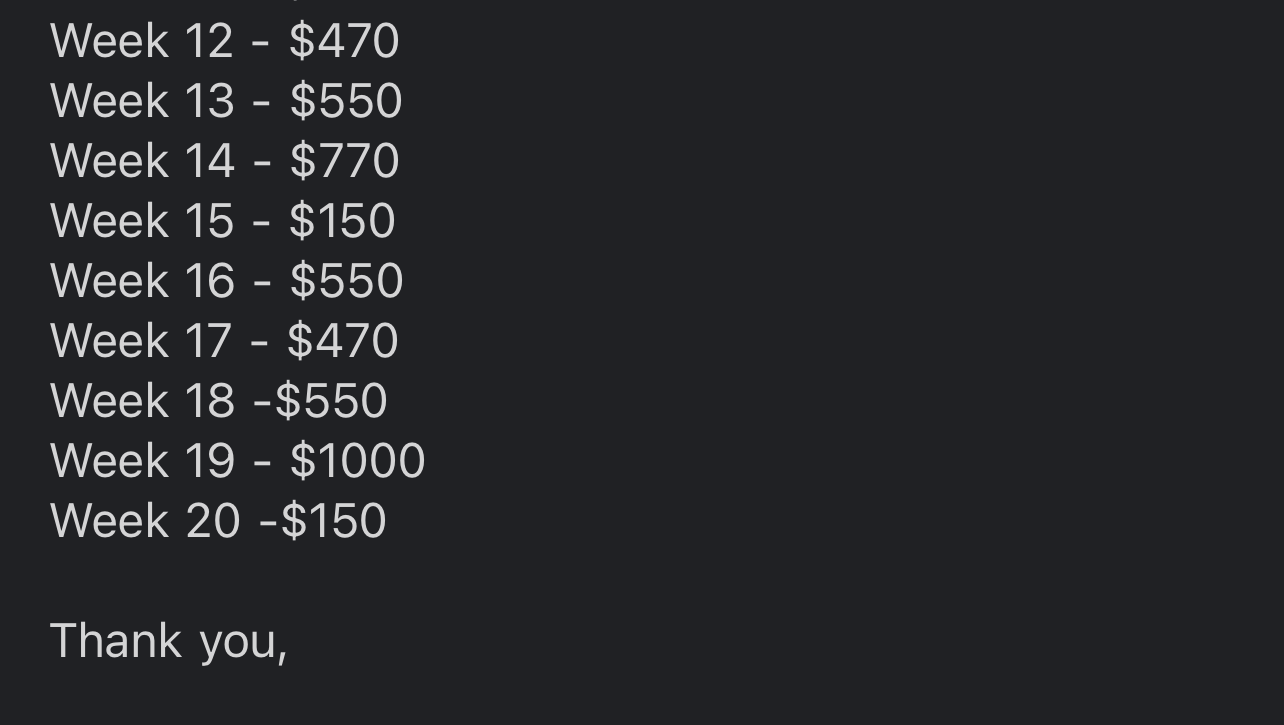Click the $150 amount for Week 20
This screenshot has width=1284, height=725.
click(x=333, y=522)
